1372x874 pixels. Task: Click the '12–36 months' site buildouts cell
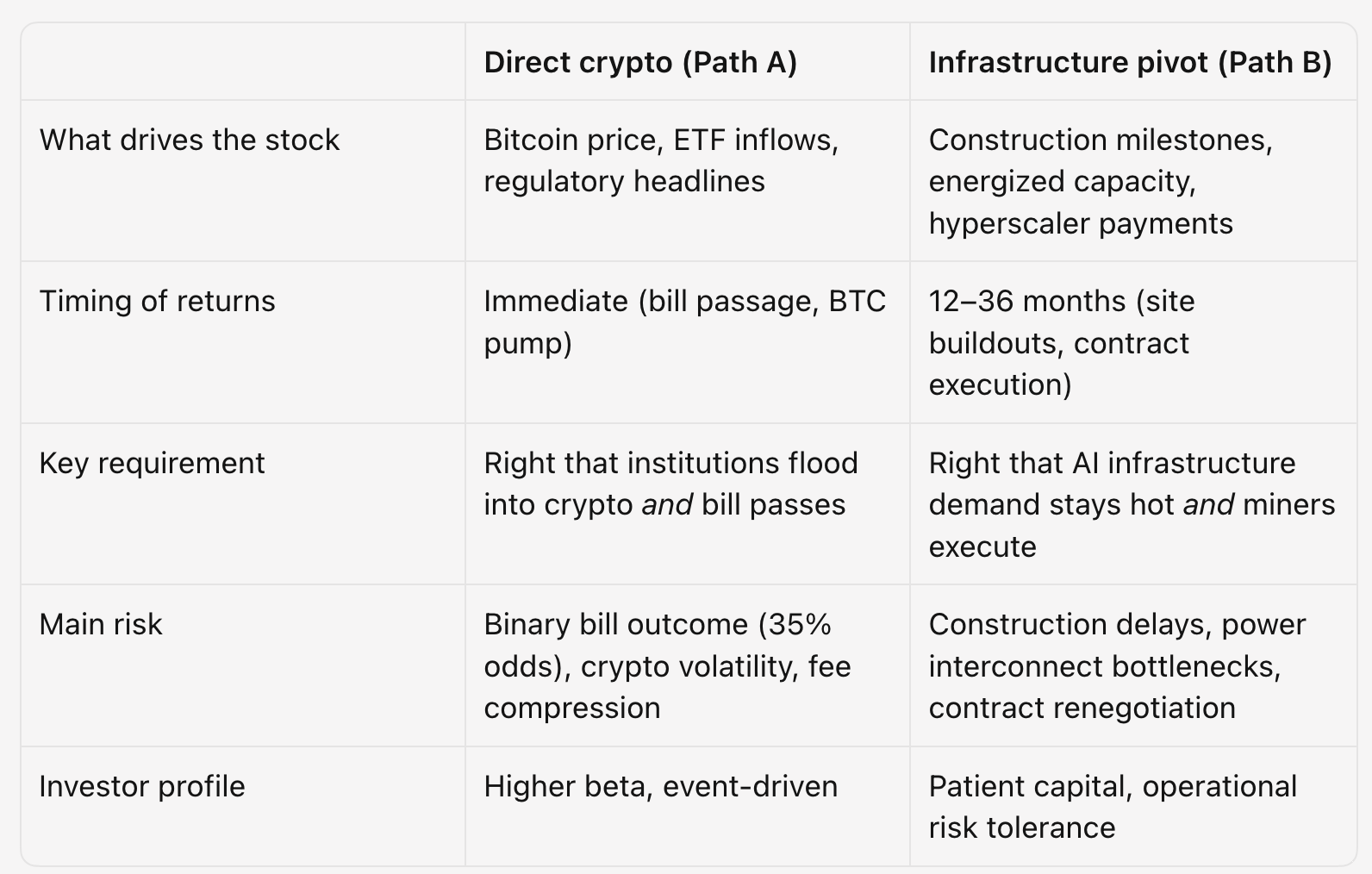coord(1132,342)
